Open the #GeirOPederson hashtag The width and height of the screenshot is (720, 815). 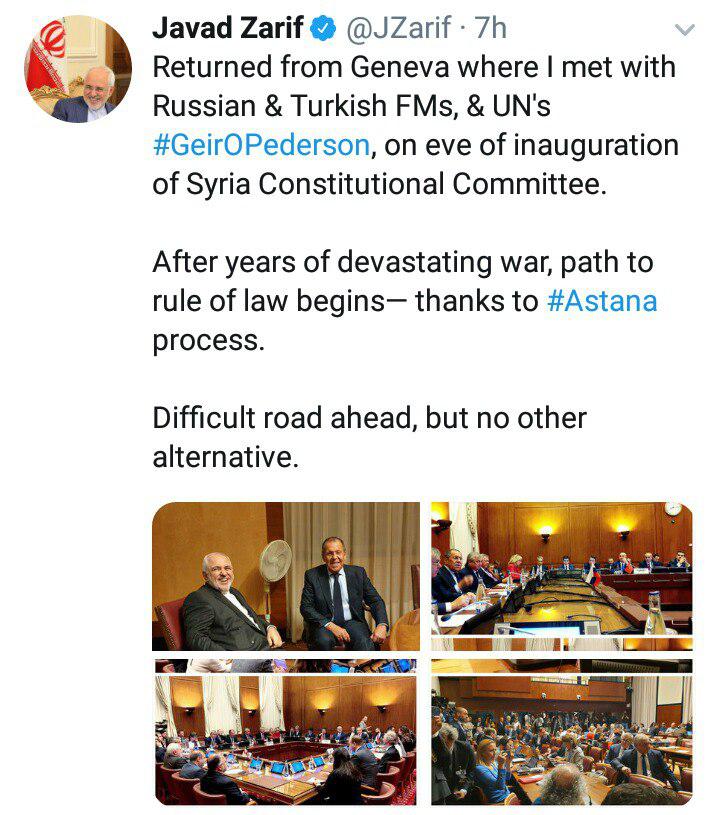point(263,146)
